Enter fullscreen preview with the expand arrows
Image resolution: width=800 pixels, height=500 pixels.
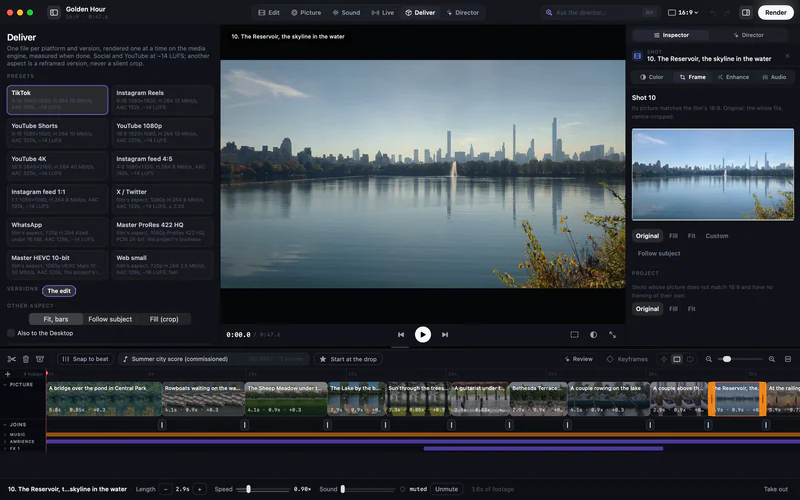[x=613, y=335]
